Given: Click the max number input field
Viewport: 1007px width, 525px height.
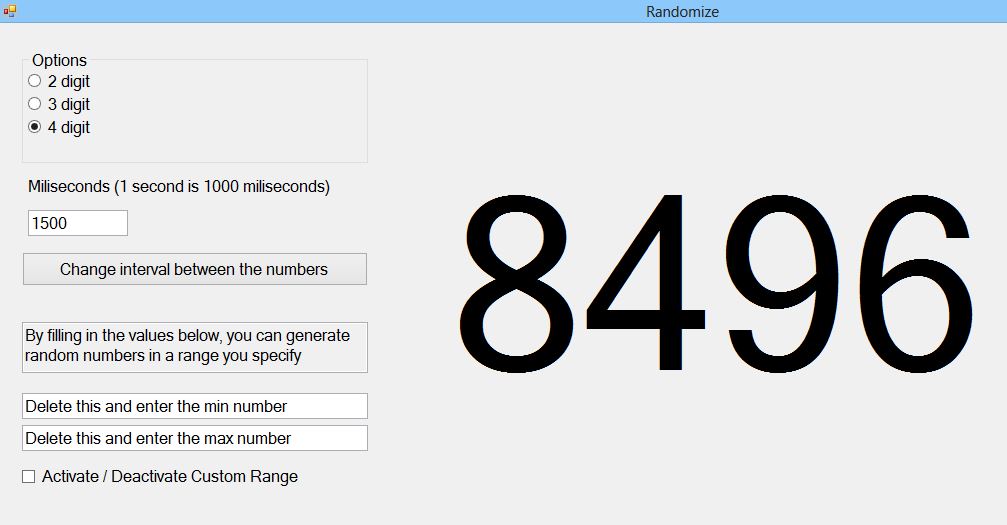Looking at the screenshot, I should coord(195,438).
